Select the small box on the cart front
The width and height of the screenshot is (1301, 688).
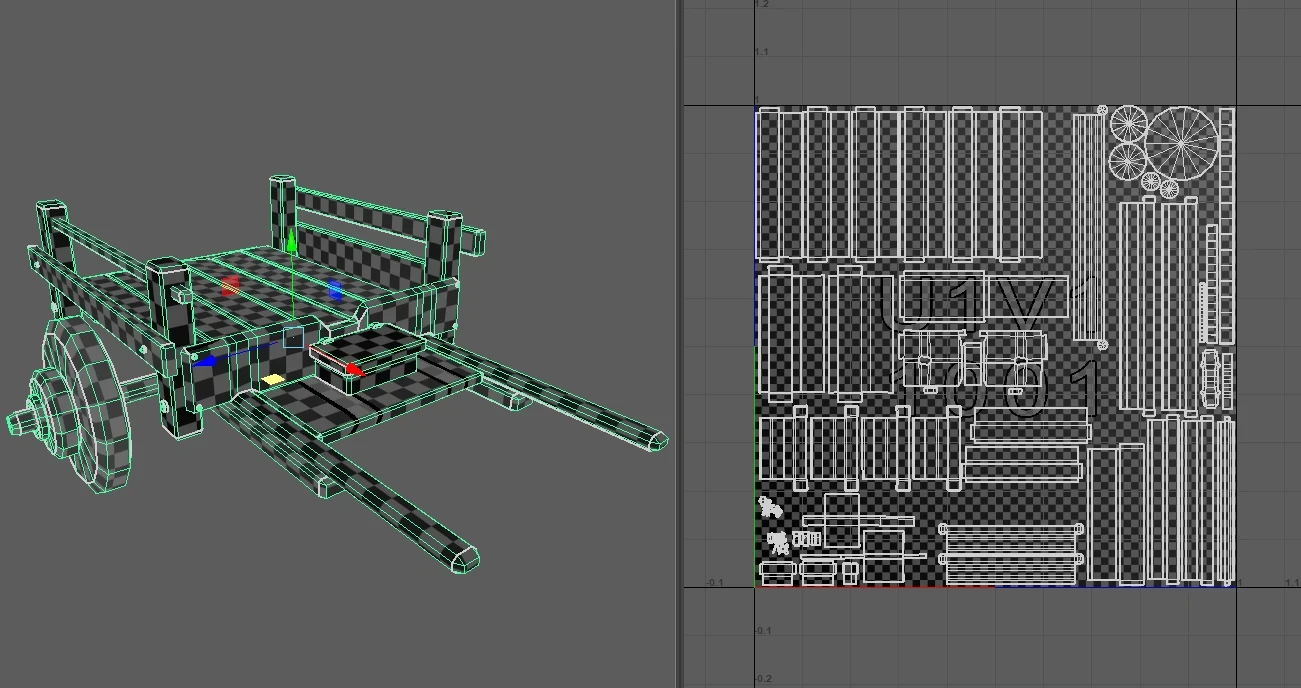367,358
